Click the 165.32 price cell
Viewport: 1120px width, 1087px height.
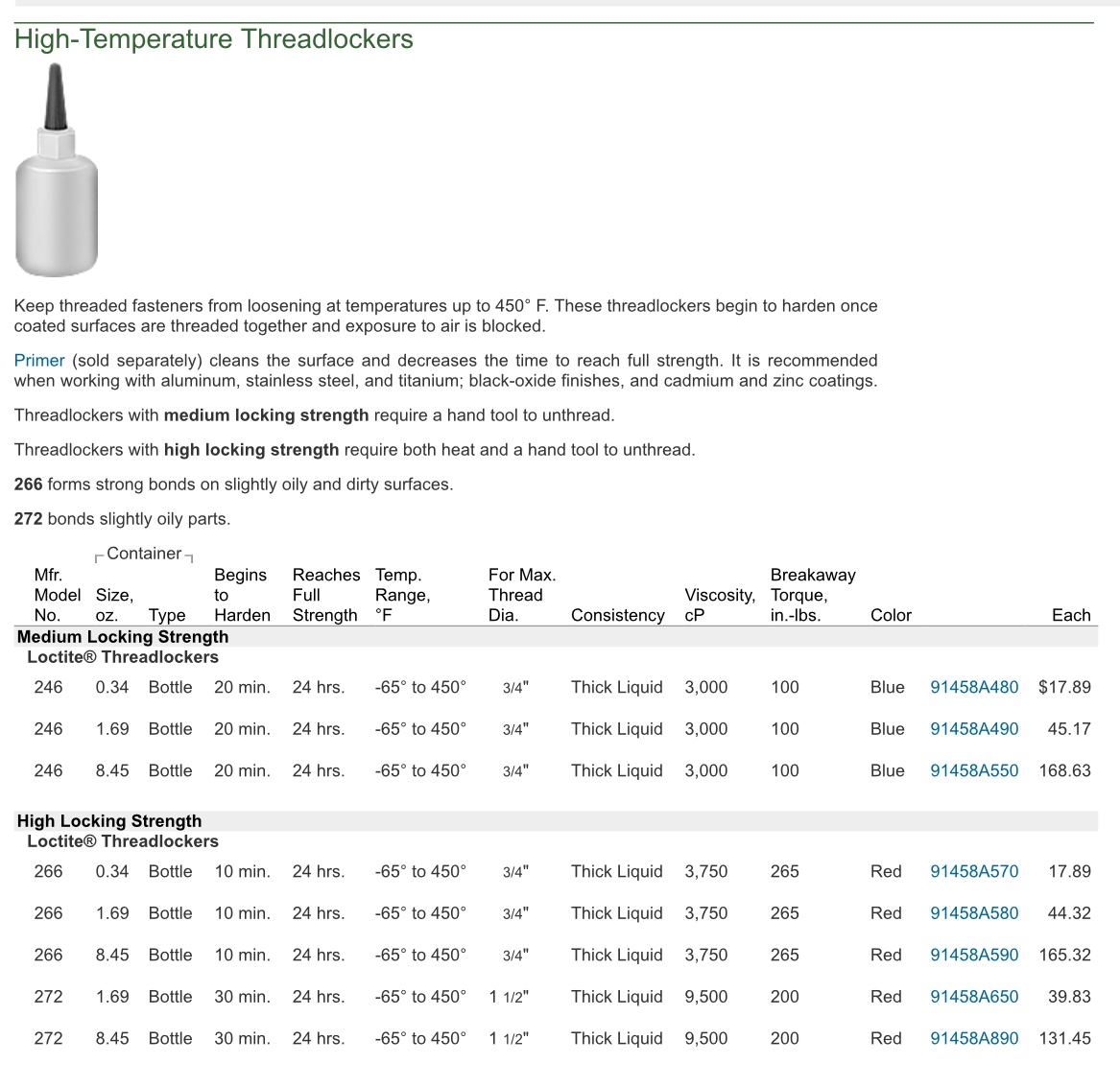[1064, 955]
